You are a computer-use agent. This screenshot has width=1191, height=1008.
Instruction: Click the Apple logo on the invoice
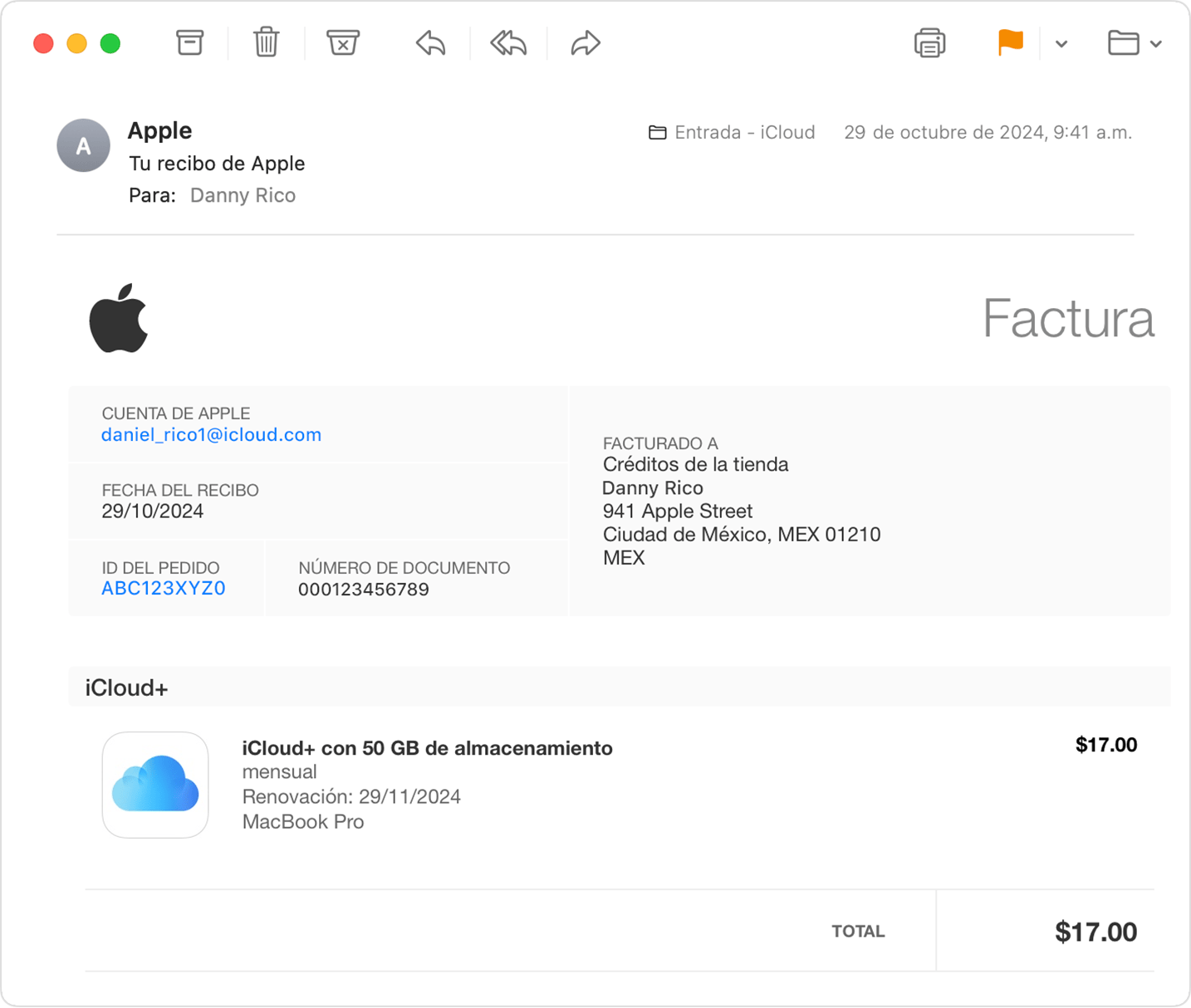click(x=120, y=318)
